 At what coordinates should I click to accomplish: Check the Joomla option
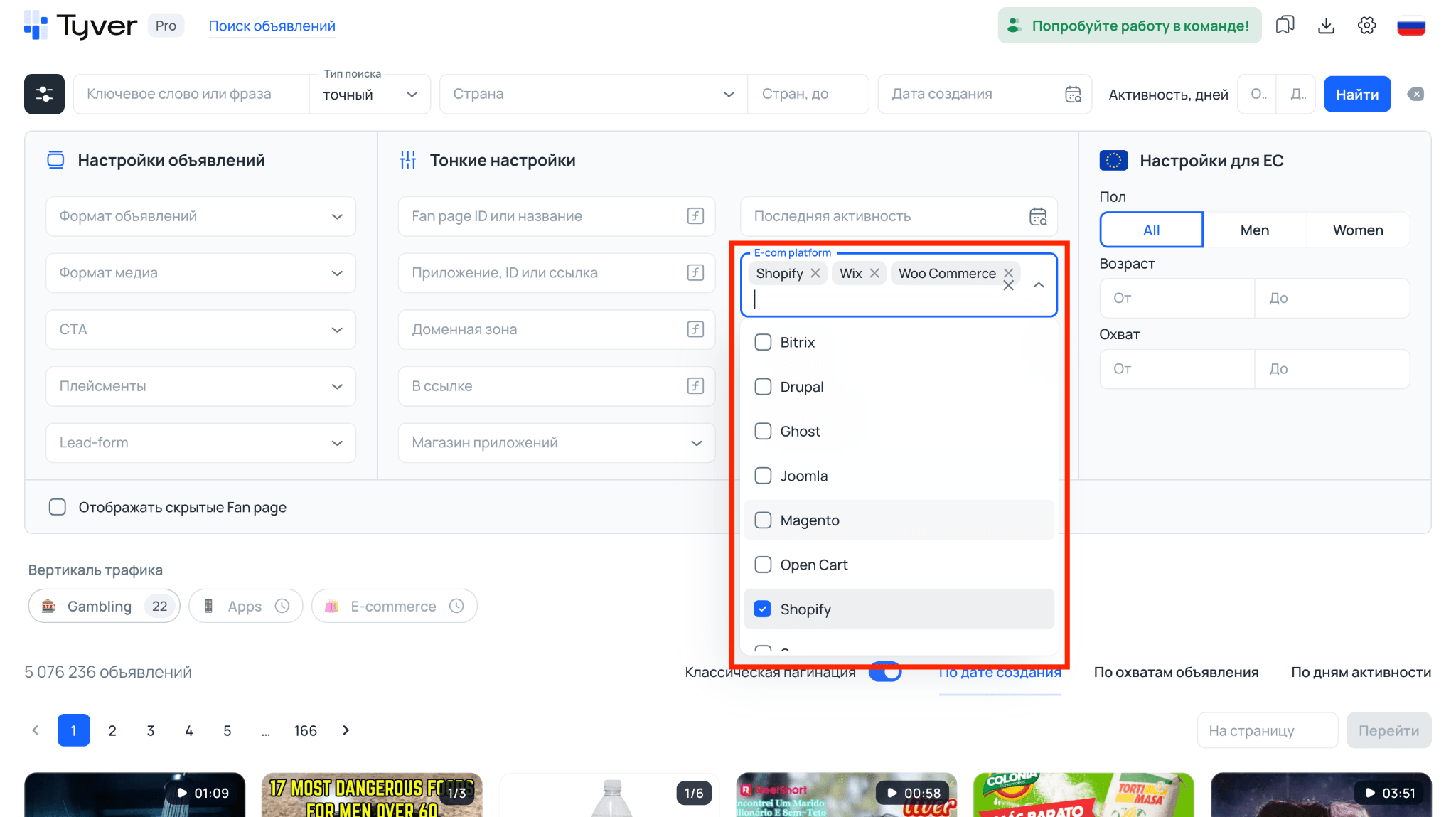pyautogui.click(x=763, y=476)
